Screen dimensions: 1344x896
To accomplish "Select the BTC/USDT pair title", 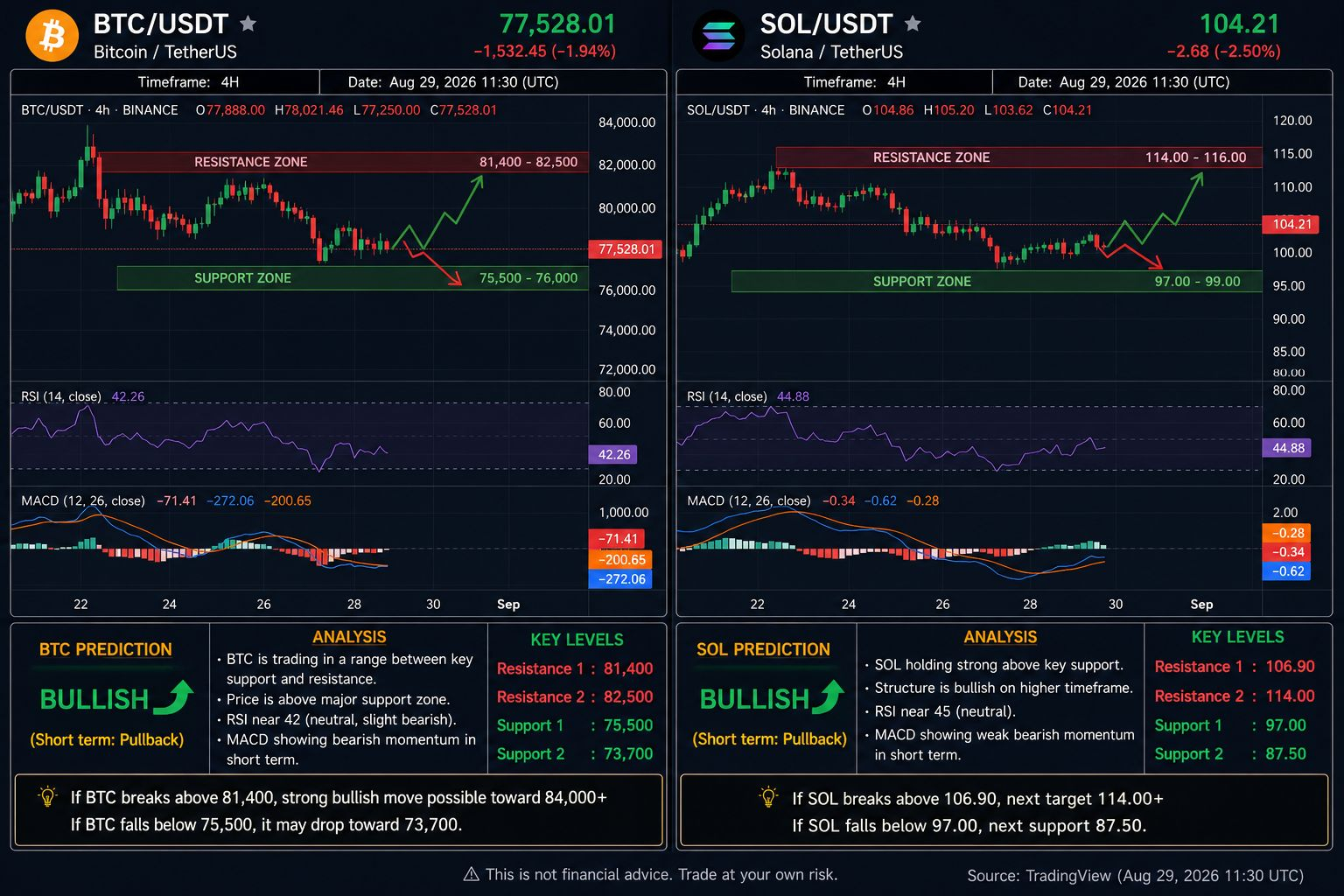I will click(x=161, y=24).
